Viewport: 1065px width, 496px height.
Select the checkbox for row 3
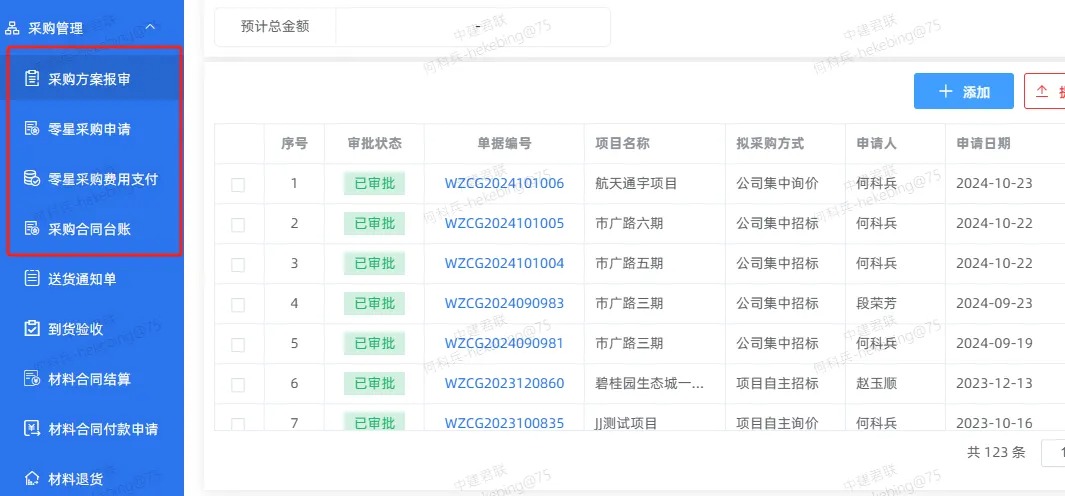238,264
